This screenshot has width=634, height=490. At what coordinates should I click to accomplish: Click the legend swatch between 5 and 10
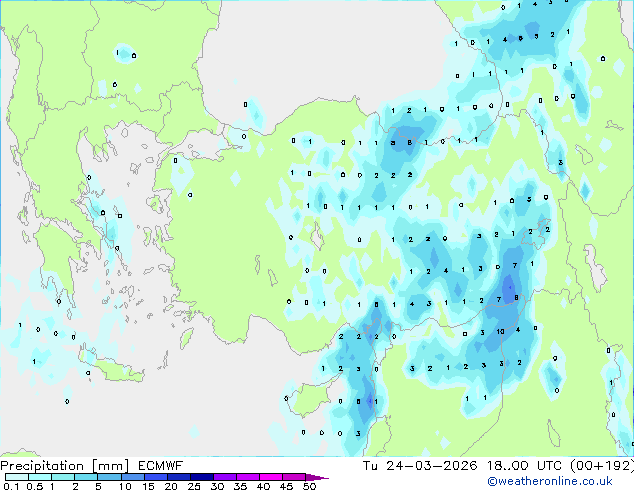pos(109,477)
